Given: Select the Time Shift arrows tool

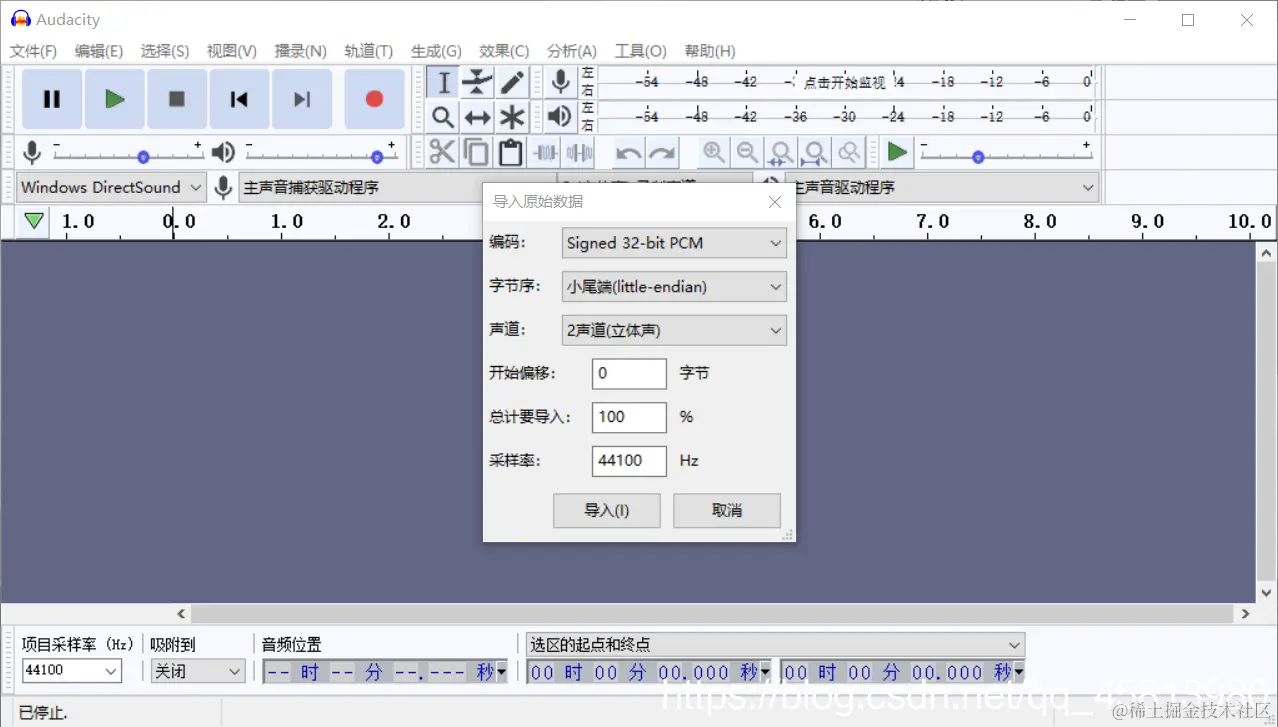Looking at the screenshot, I should click(x=477, y=117).
